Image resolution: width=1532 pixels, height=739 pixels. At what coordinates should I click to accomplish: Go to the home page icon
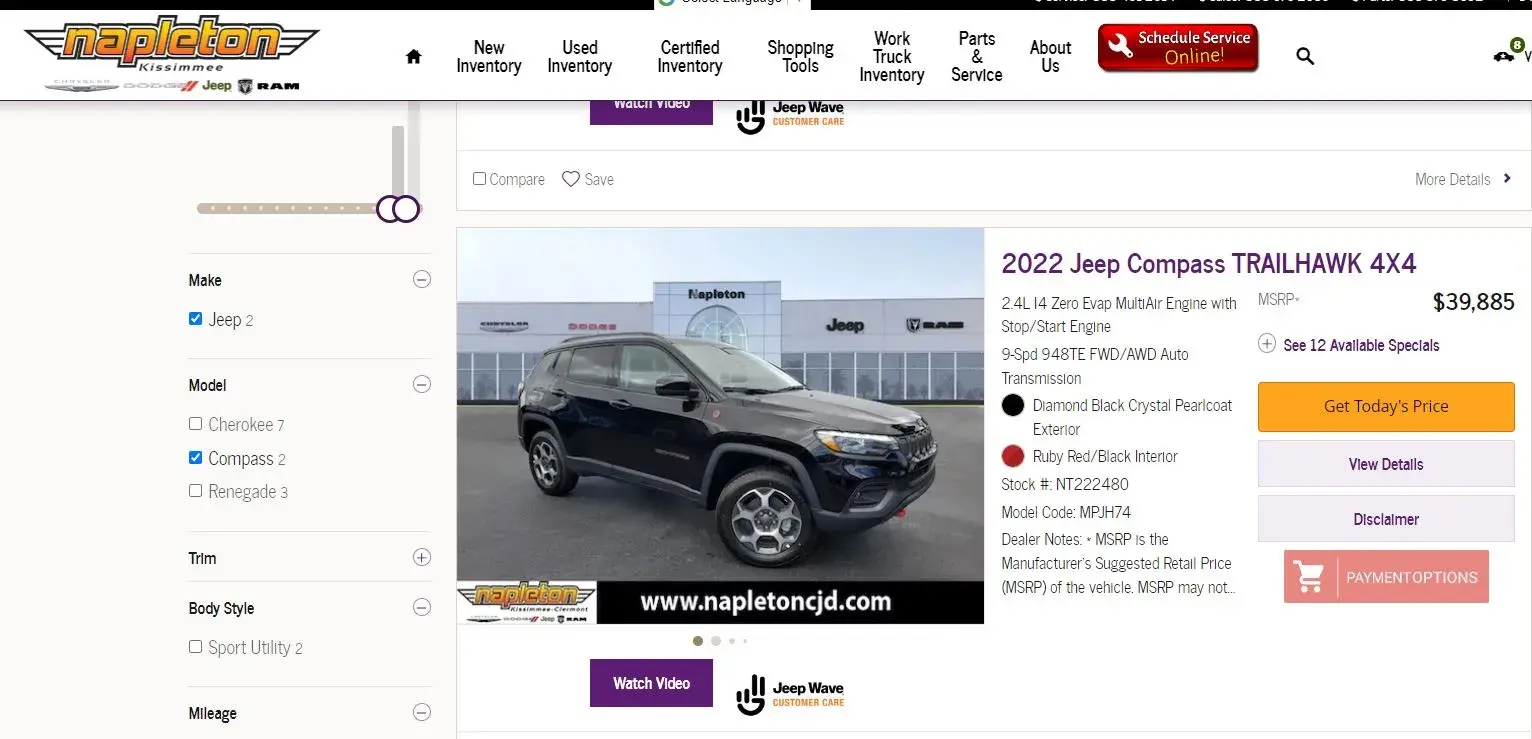coord(413,57)
